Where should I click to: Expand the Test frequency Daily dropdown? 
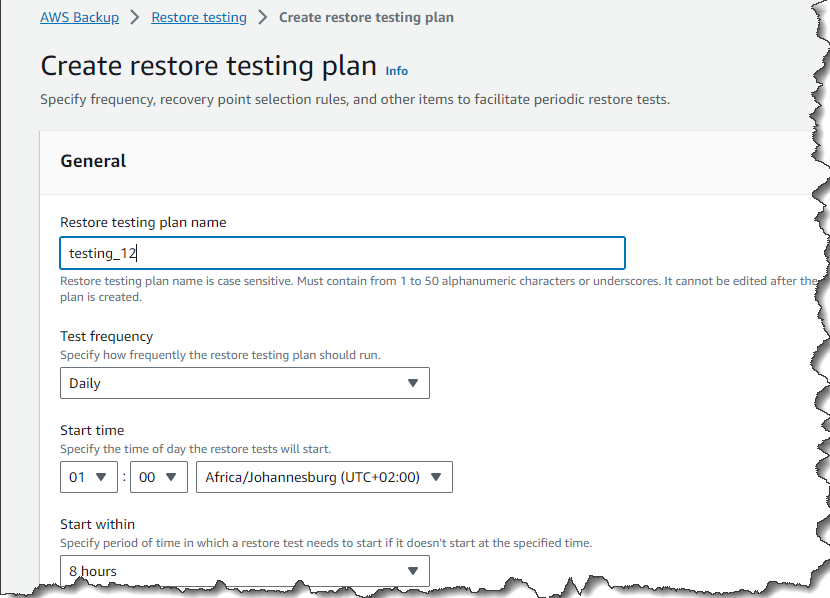244,383
